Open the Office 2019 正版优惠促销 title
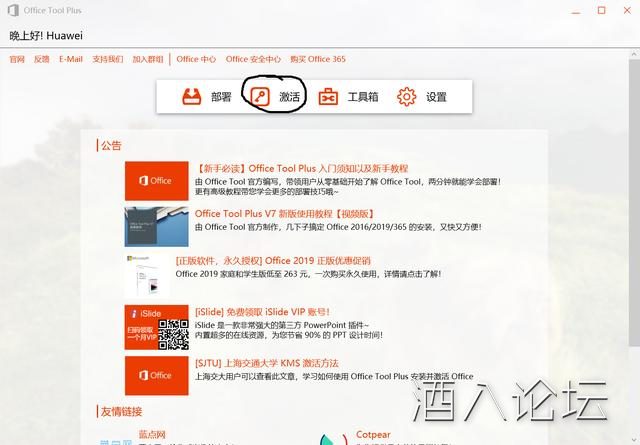 (273, 260)
